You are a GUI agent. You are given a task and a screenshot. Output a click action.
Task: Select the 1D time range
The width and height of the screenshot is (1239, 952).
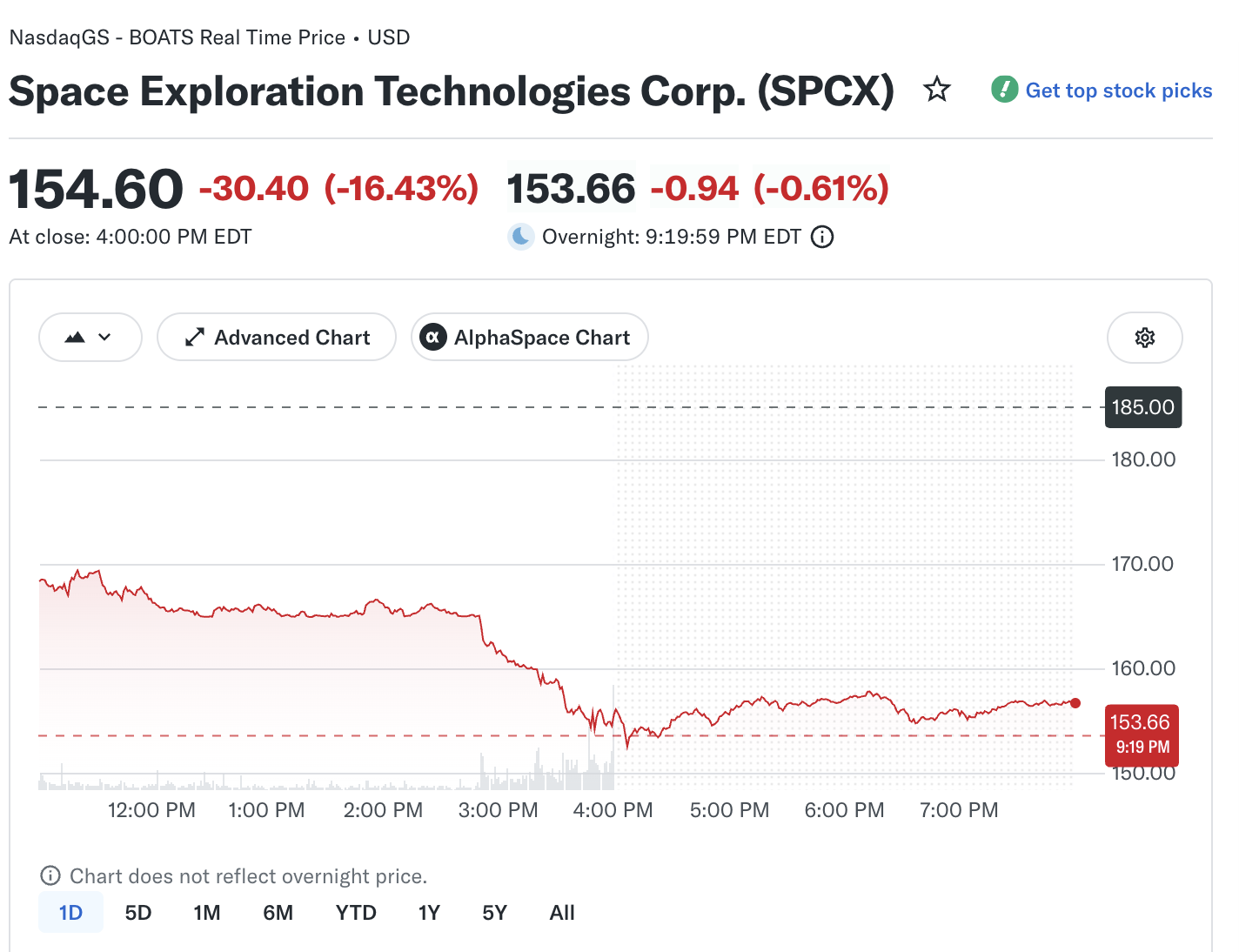70,913
